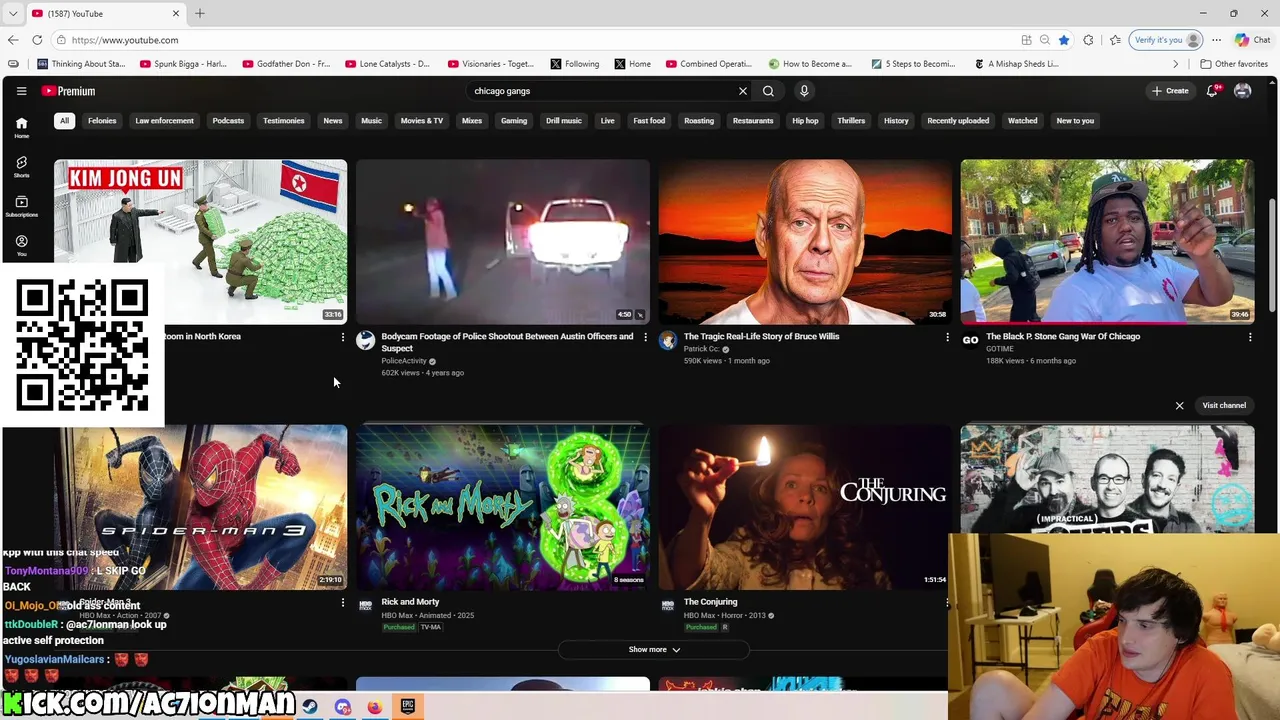Click the GOTIME channel name
1280x720 pixels.
(x=1000, y=349)
